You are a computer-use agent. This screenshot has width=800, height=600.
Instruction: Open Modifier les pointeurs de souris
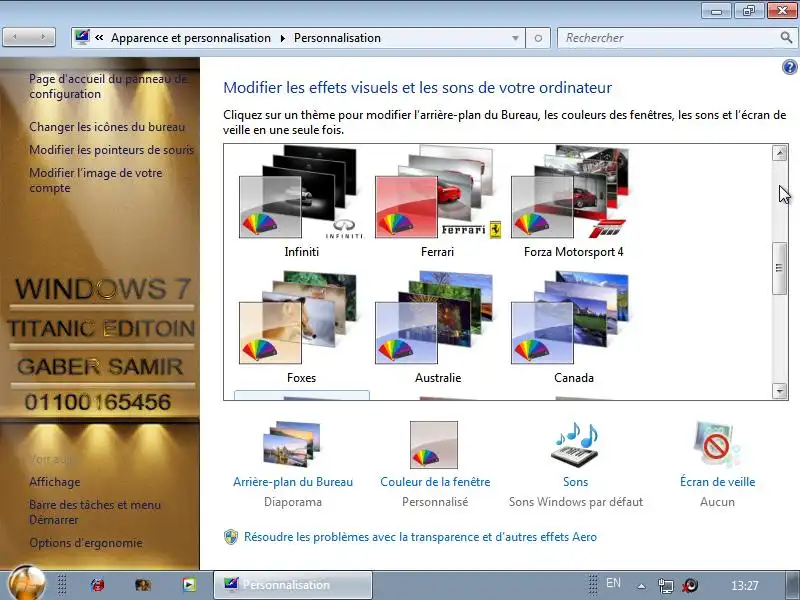click(112, 150)
